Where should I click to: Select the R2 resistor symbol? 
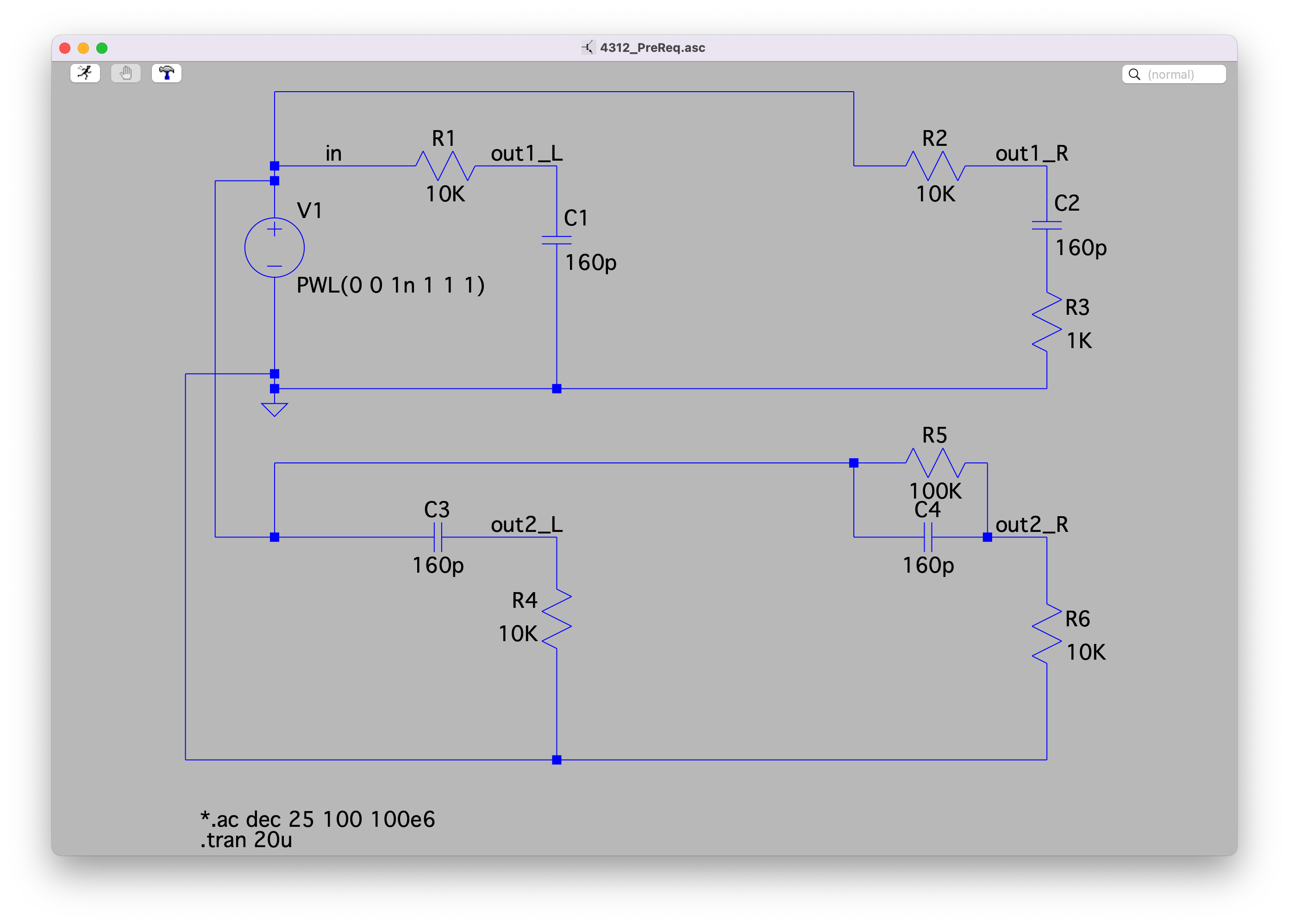(935, 166)
